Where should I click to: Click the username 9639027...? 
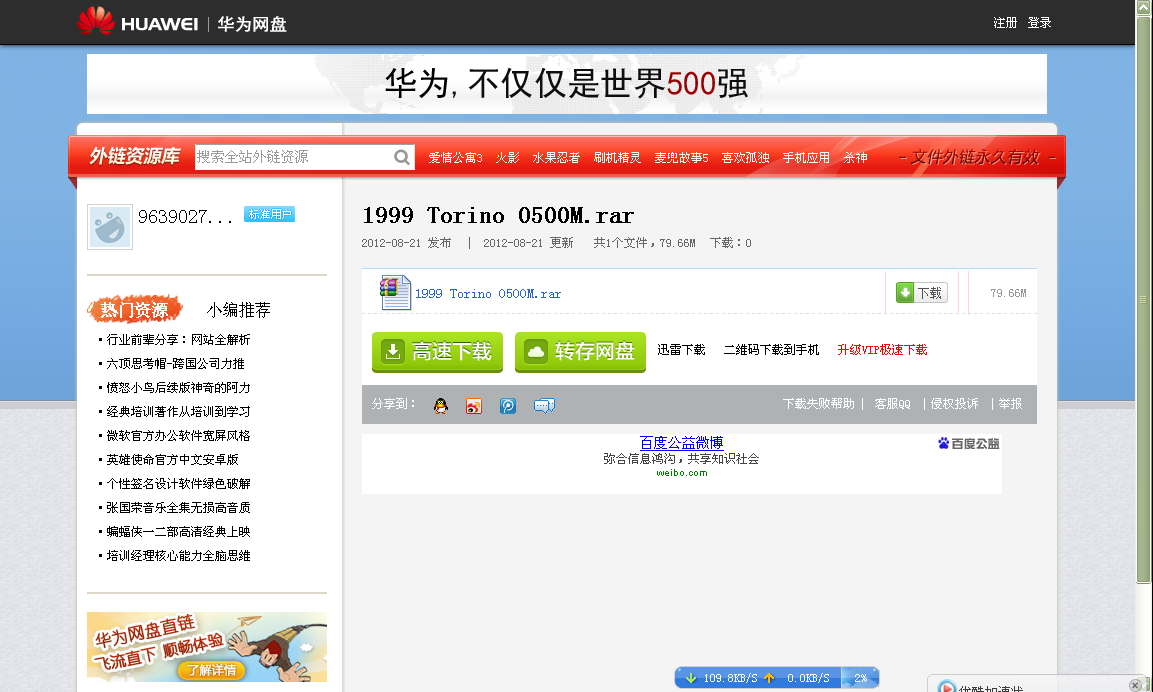click(185, 217)
